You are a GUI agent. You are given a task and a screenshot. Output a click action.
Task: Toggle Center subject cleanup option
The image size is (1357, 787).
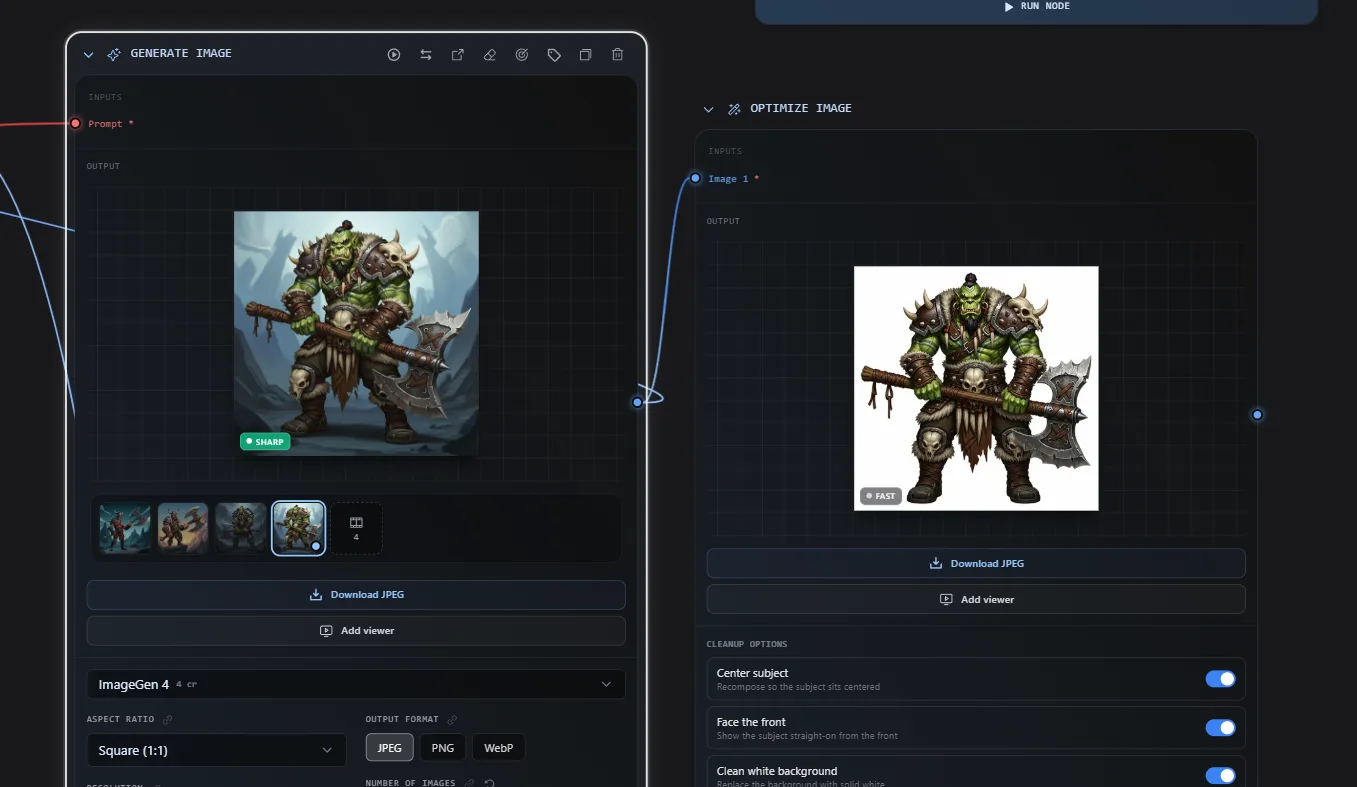pyautogui.click(x=1220, y=679)
